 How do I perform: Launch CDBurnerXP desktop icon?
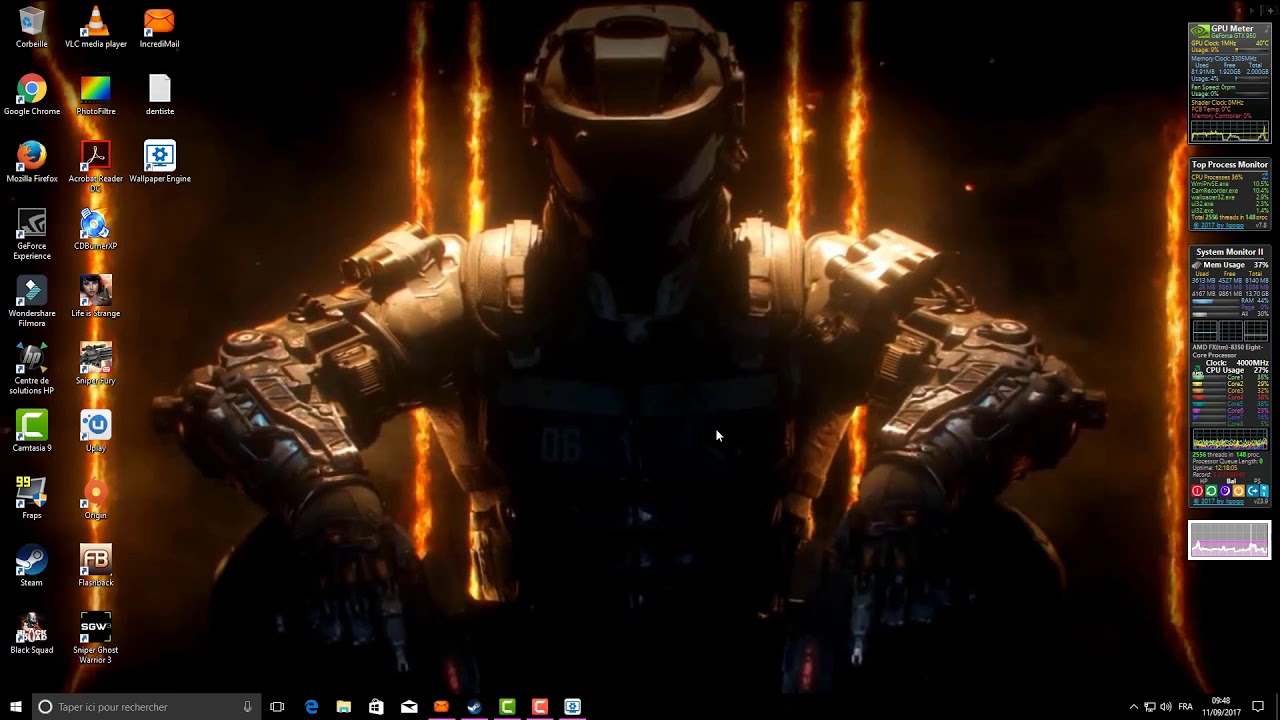[96, 229]
